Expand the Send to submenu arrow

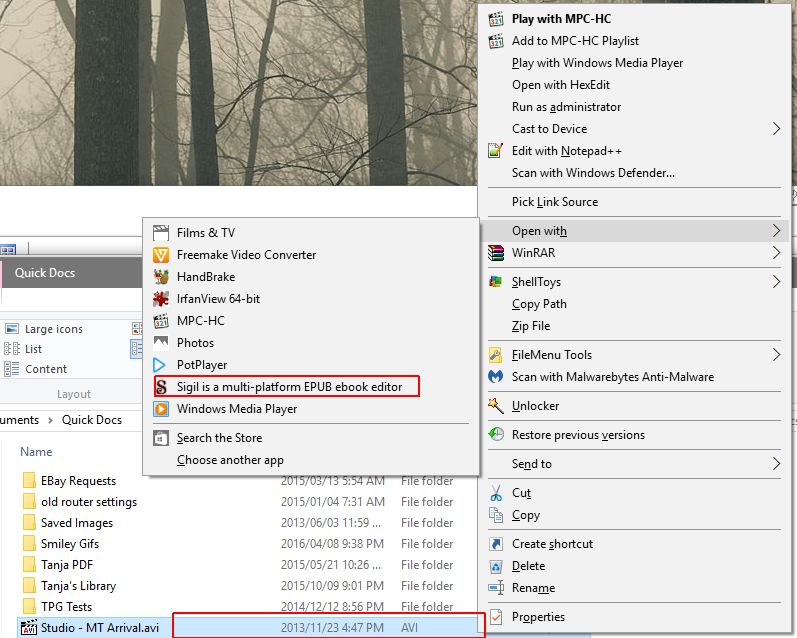(x=776, y=463)
